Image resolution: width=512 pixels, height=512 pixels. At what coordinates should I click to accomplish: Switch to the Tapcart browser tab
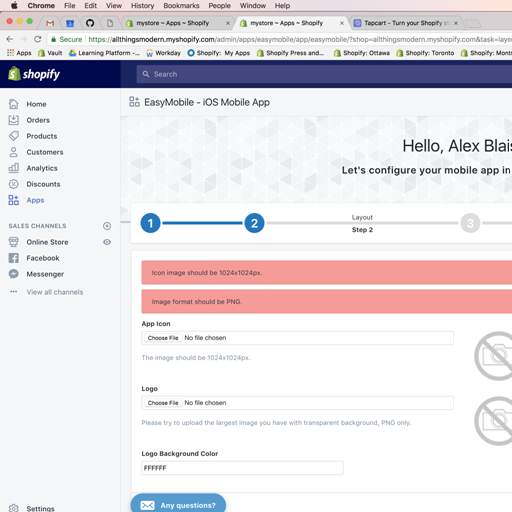(405, 23)
